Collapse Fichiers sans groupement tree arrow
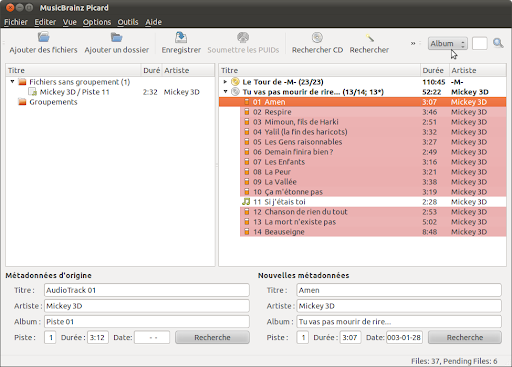512x367 pixels. 12,82
